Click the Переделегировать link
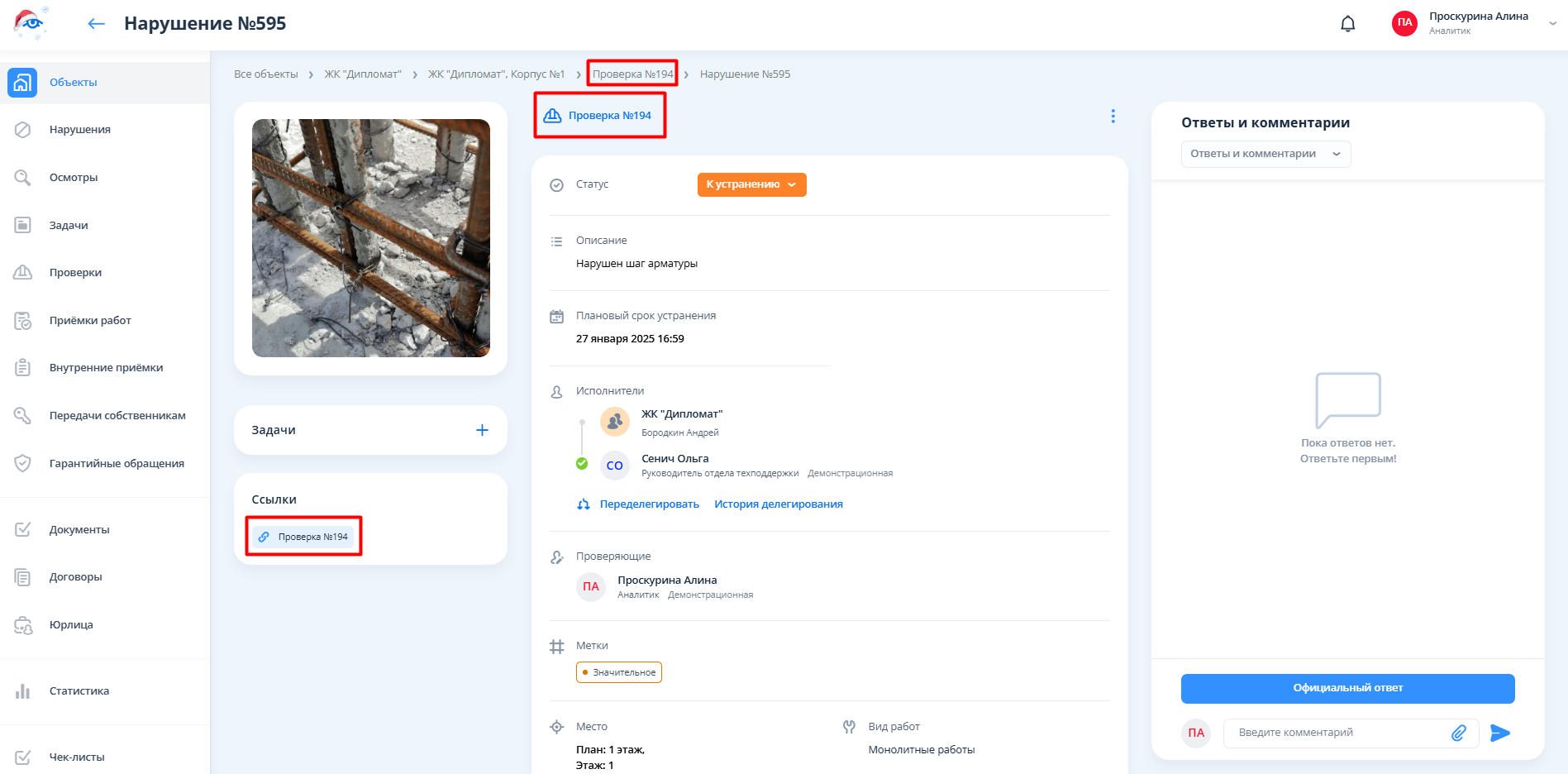 [649, 504]
